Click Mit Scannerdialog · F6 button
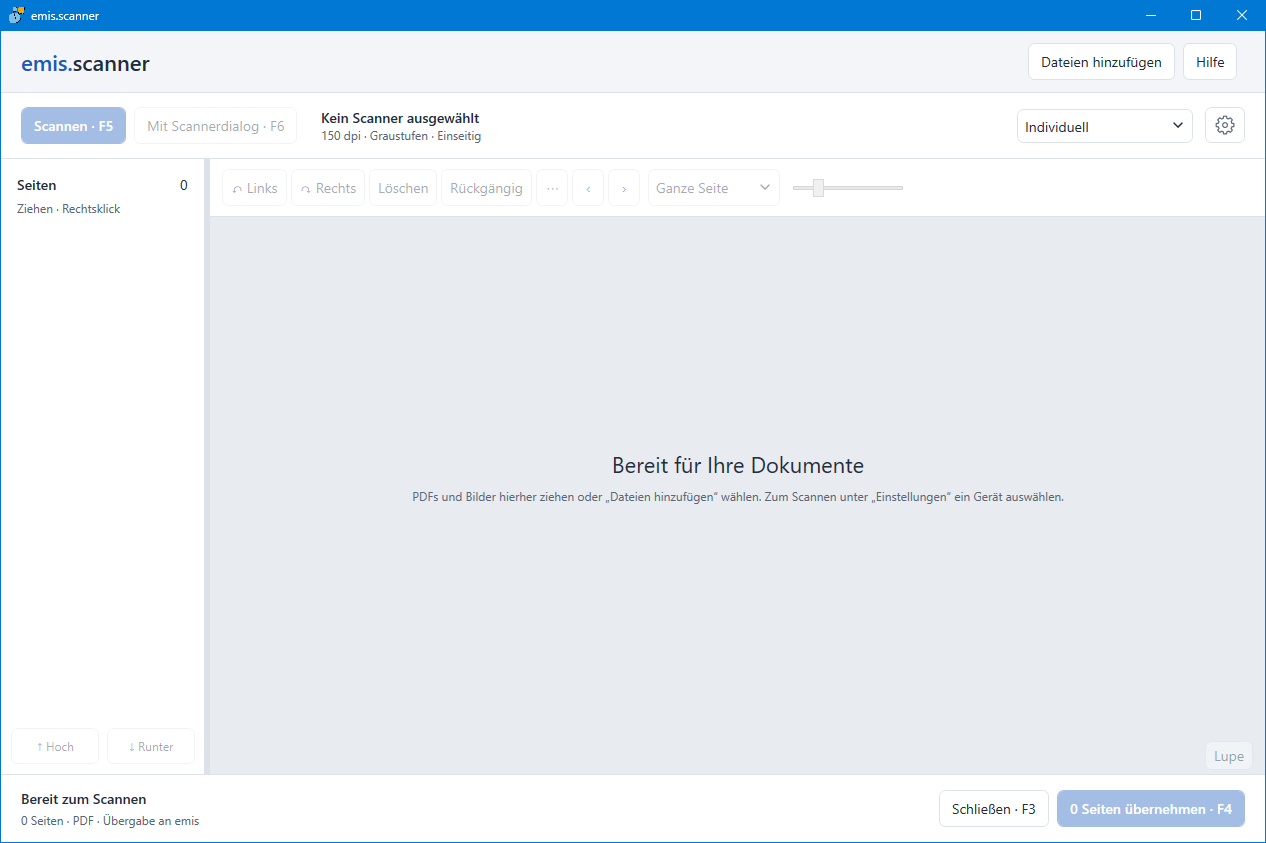 click(x=216, y=126)
